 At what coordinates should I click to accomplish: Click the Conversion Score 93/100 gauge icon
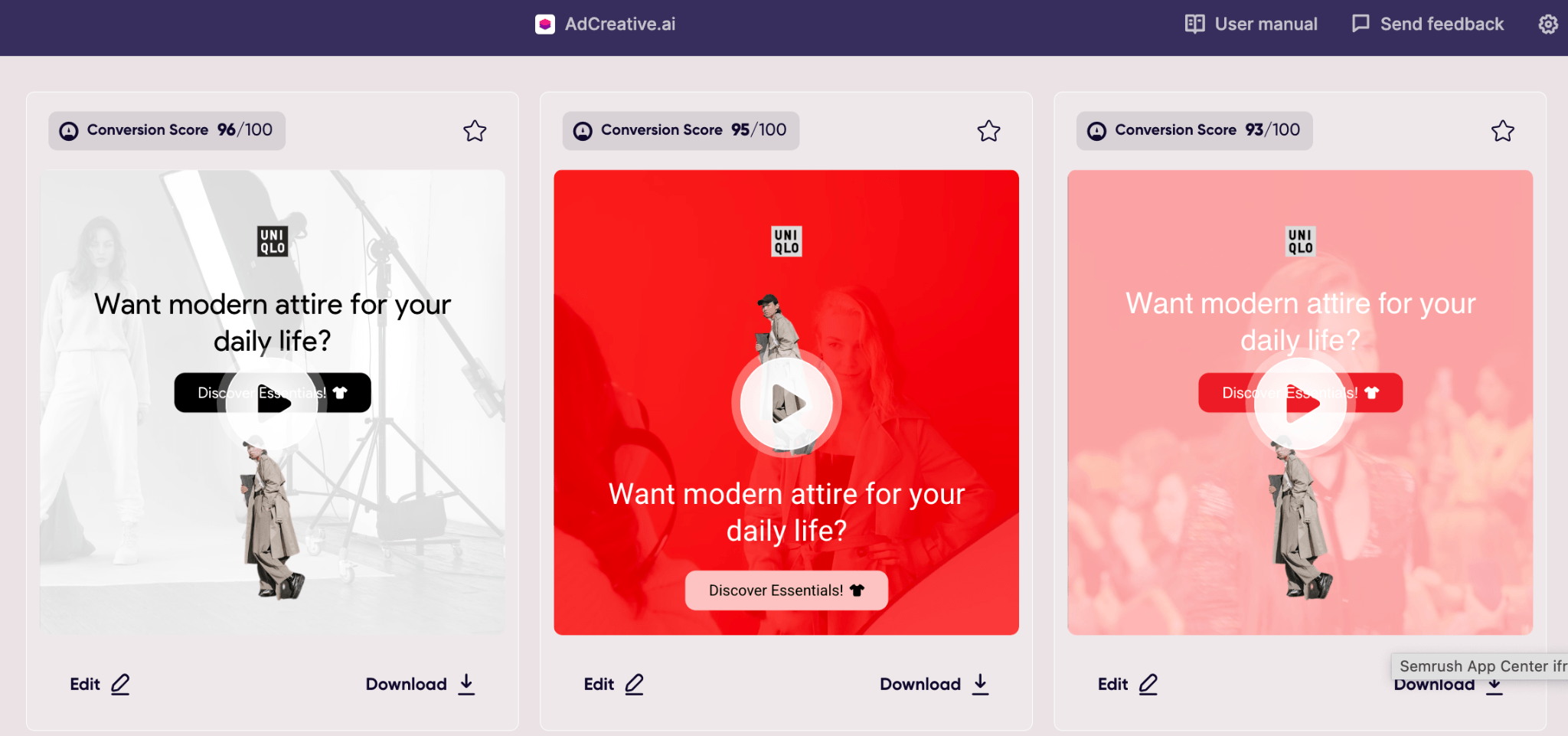[1096, 131]
